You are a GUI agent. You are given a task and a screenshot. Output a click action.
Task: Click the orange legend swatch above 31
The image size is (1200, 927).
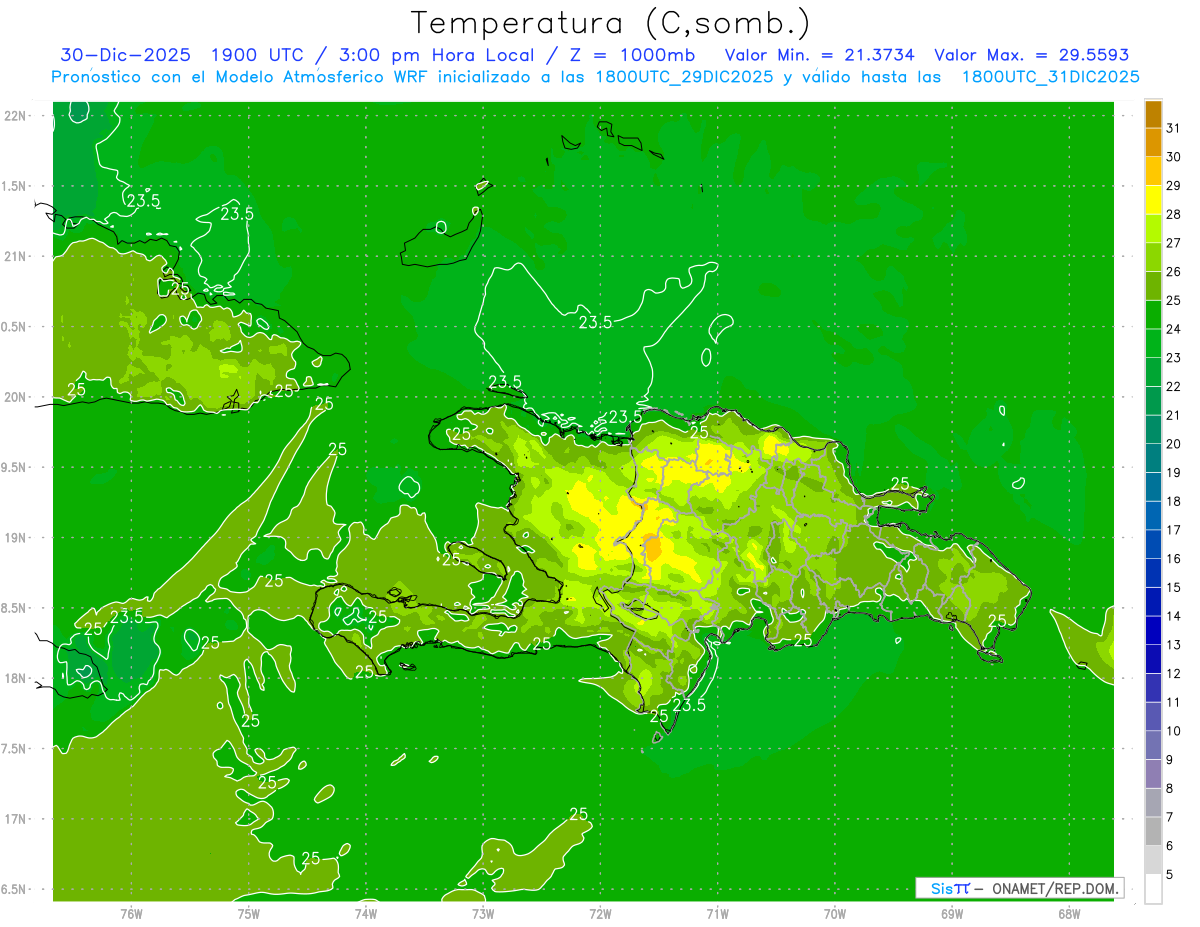[x=1153, y=114]
